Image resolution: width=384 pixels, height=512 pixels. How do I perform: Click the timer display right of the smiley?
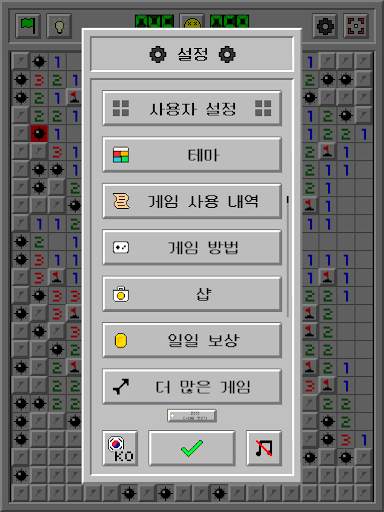click(230, 21)
